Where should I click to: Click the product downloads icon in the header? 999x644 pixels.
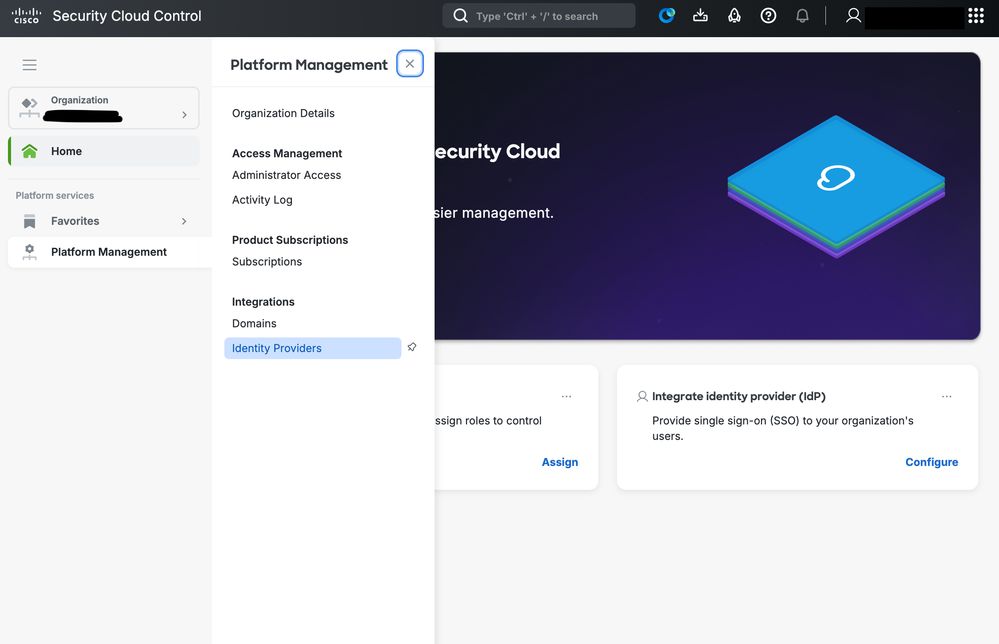[700, 16]
